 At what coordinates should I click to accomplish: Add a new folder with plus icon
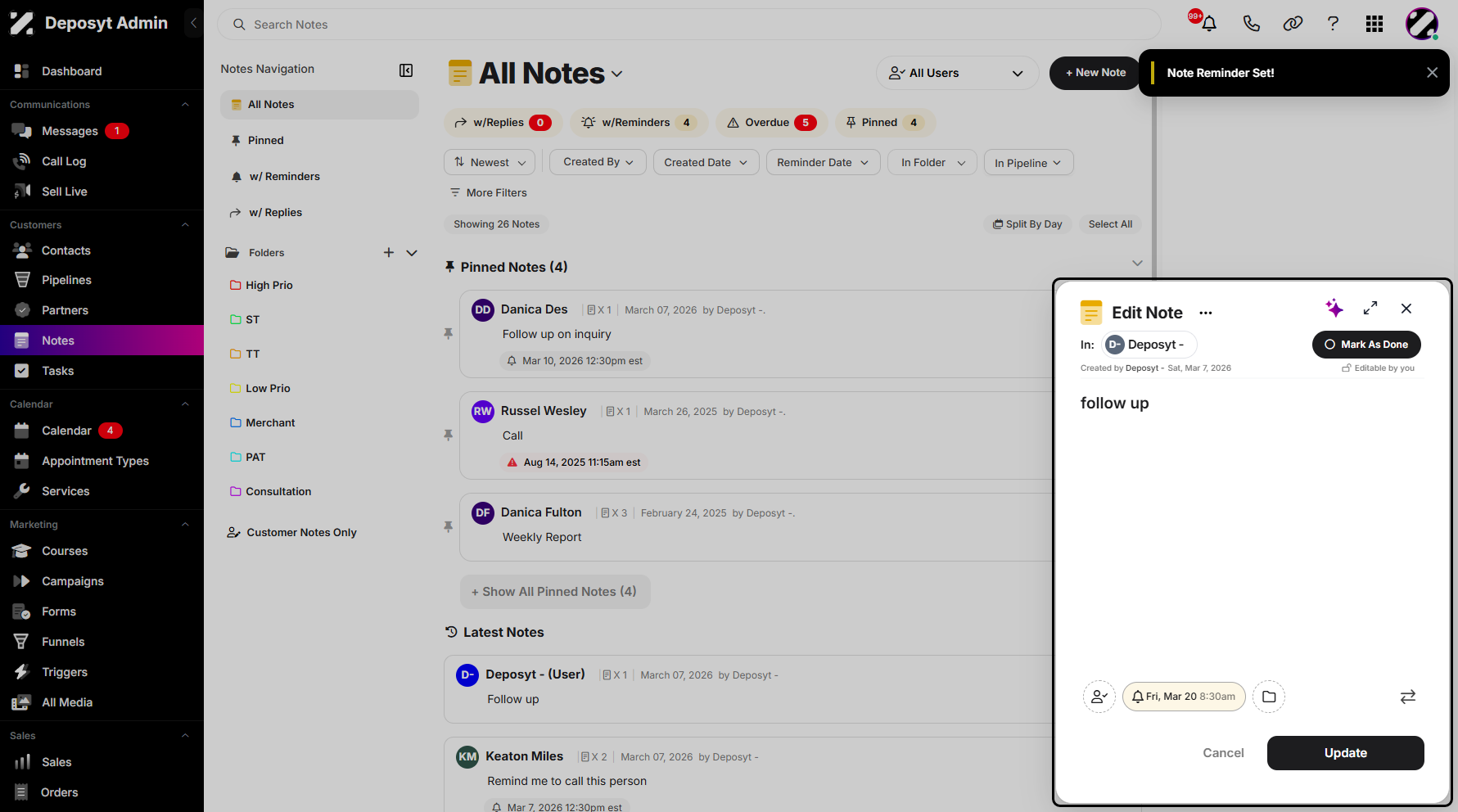389,253
